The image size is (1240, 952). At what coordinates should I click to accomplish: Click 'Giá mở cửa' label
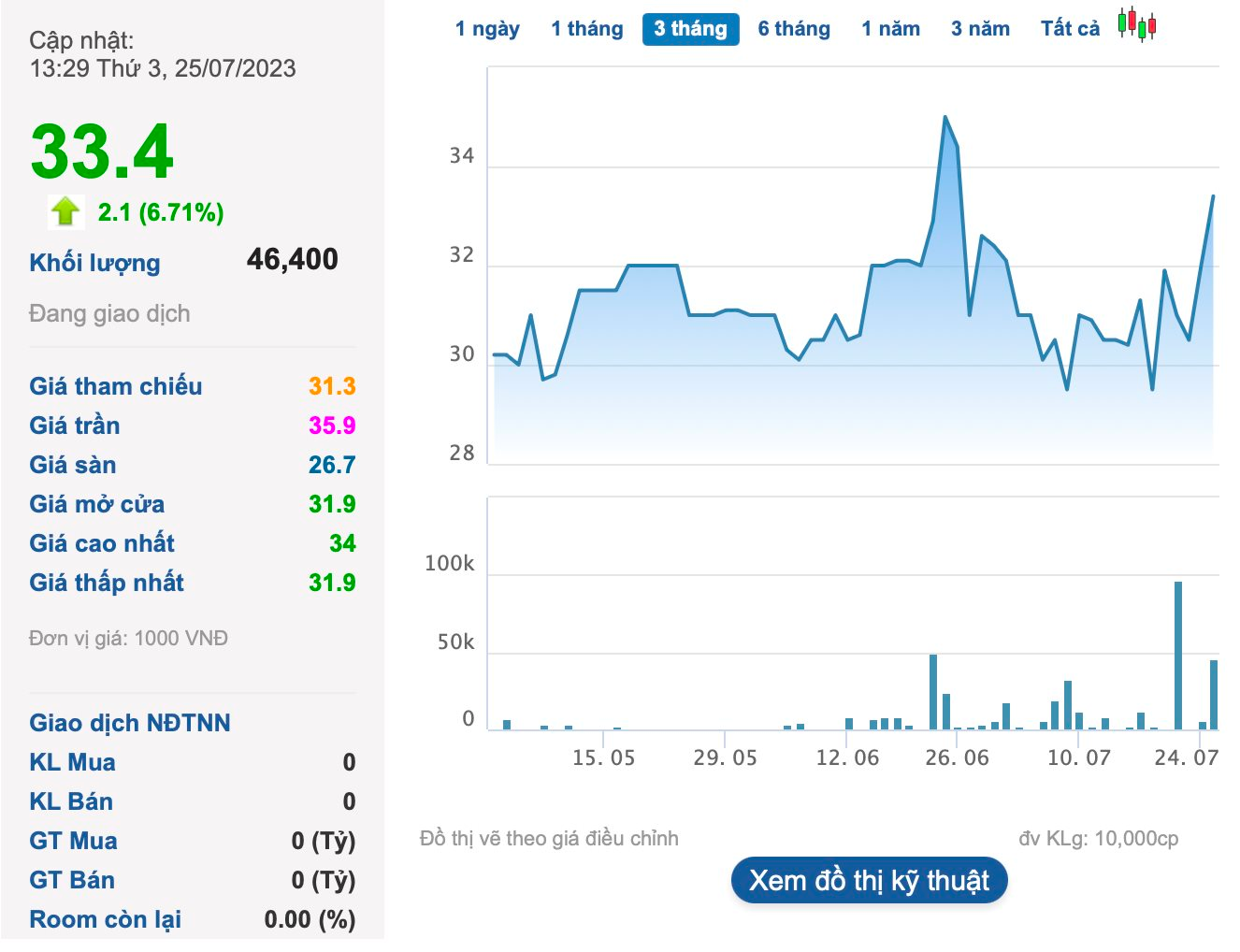(x=96, y=504)
